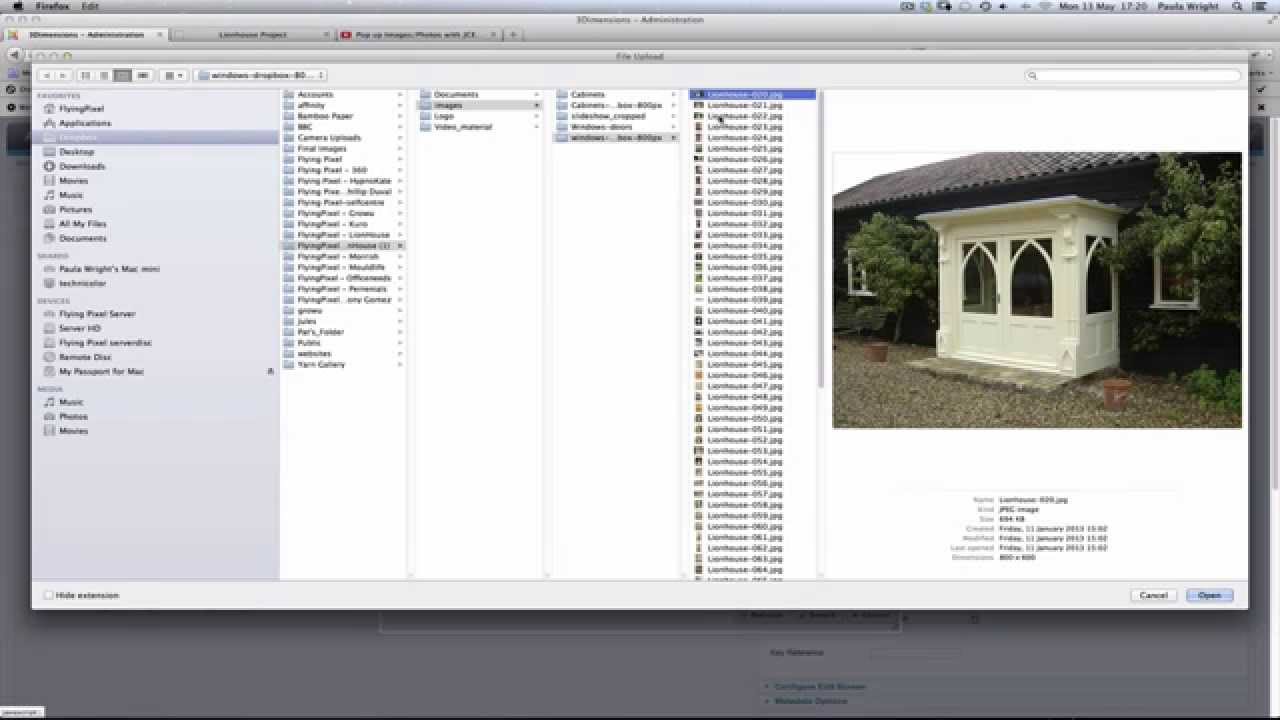Click the file dialog search field

point(1132,75)
